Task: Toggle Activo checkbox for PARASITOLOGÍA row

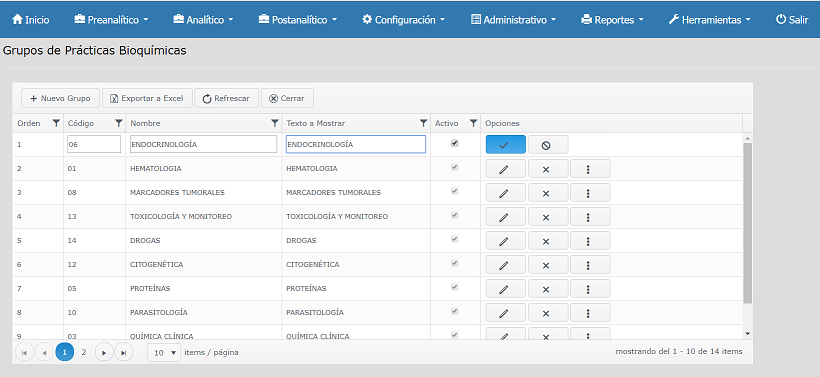Action: coord(454,311)
